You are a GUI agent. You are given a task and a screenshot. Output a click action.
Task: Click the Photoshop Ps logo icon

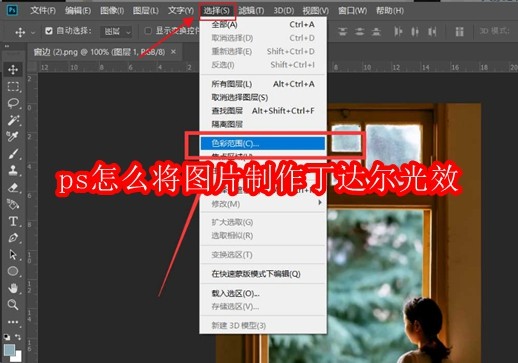12,10
